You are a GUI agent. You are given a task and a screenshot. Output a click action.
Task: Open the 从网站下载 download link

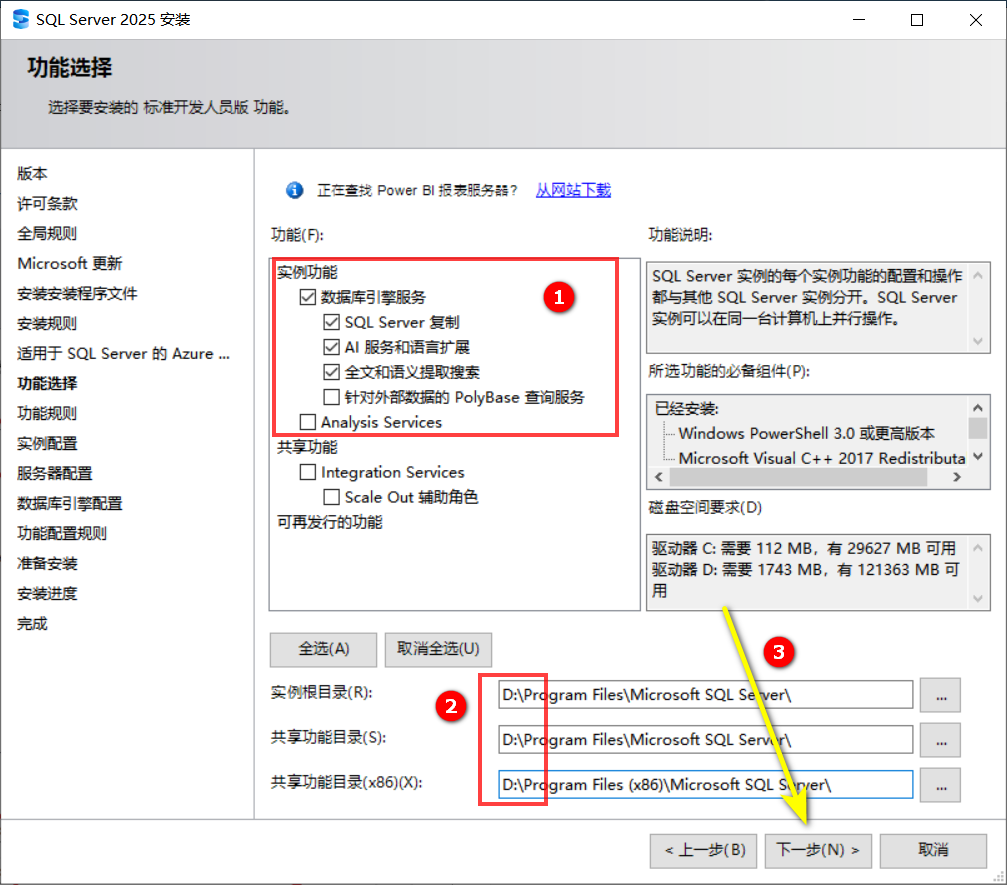[573, 190]
